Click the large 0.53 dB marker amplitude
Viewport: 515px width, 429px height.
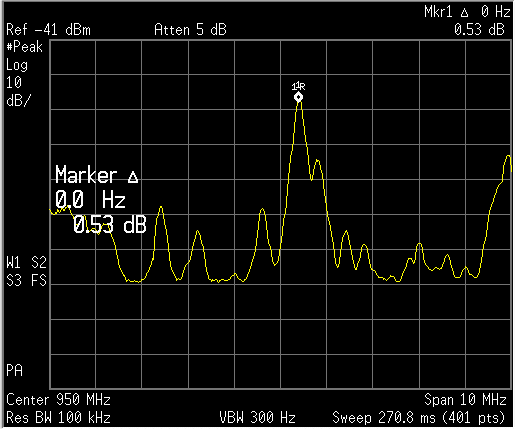pos(110,224)
